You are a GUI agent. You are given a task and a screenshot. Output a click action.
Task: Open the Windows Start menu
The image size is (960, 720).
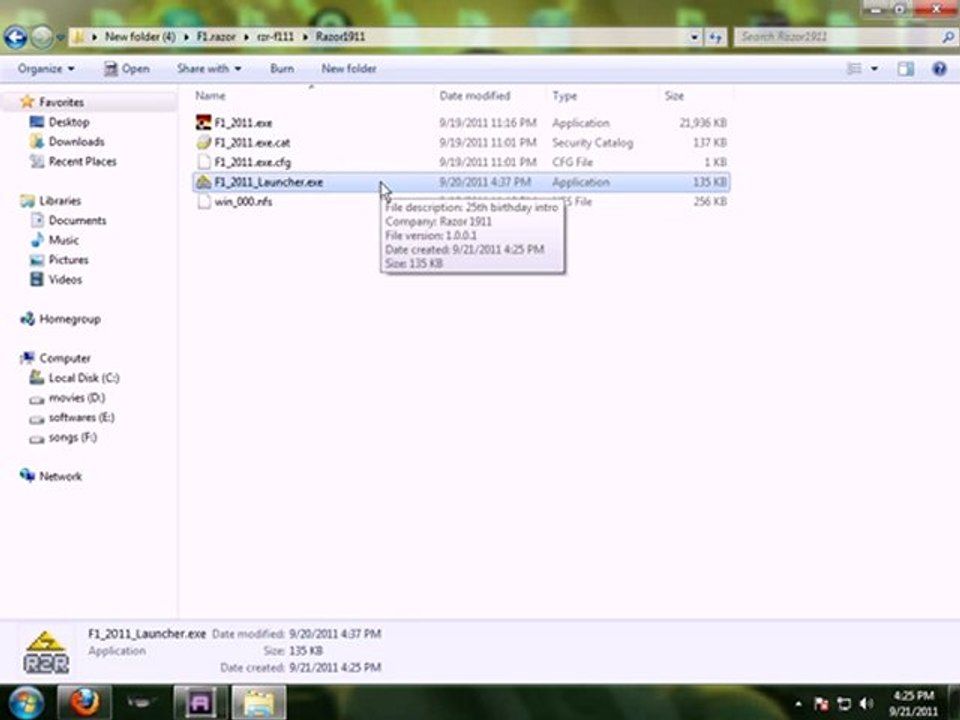pyautogui.click(x=24, y=702)
